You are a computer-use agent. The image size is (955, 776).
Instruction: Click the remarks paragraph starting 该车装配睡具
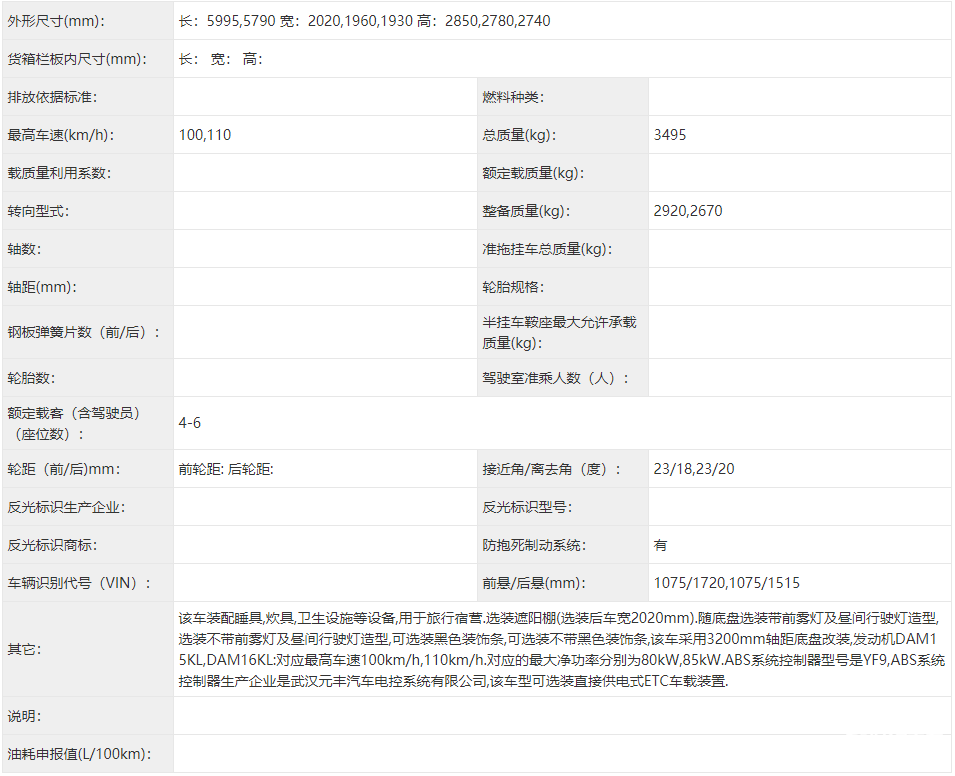[x=562, y=650]
